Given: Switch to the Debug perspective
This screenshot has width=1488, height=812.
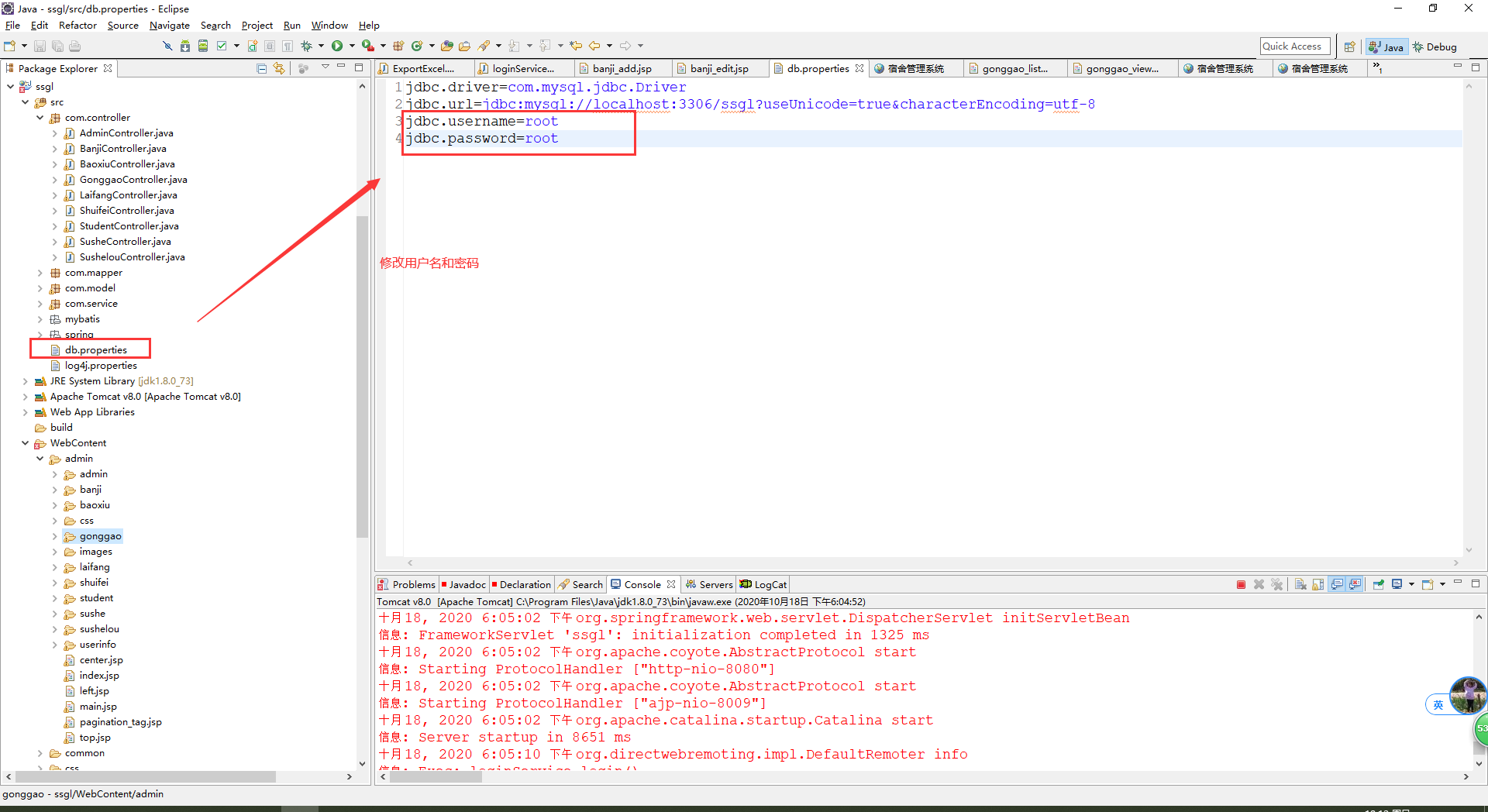Looking at the screenshot, I should 1435,47.
